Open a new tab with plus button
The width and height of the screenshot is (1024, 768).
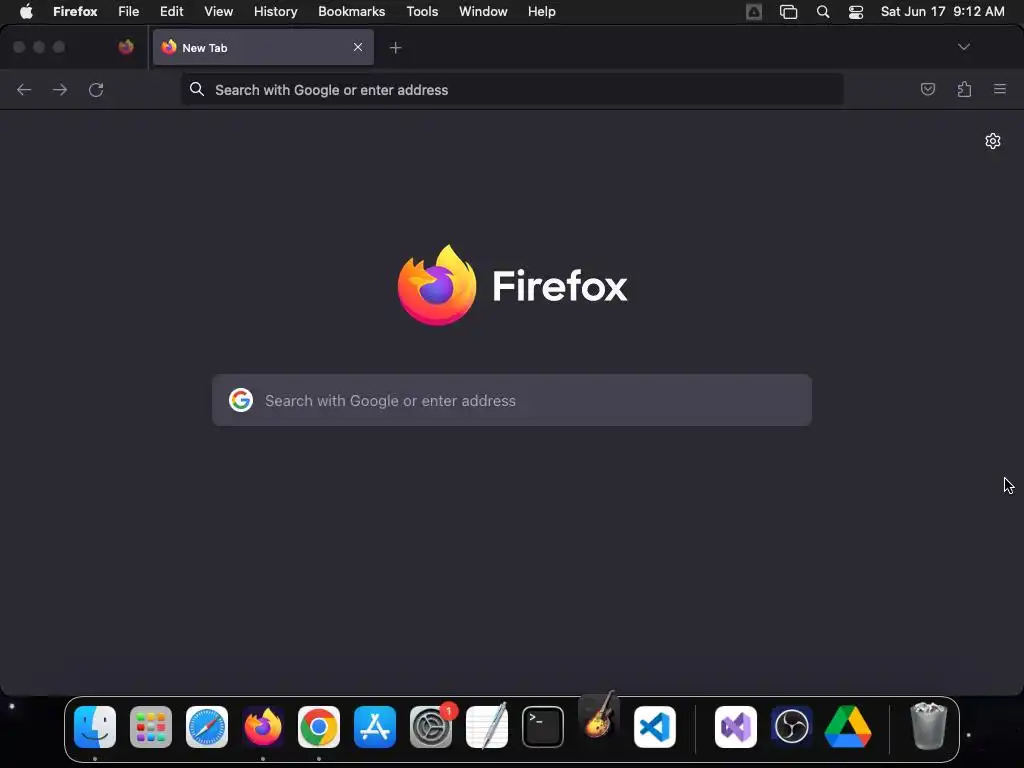(395, 48)
